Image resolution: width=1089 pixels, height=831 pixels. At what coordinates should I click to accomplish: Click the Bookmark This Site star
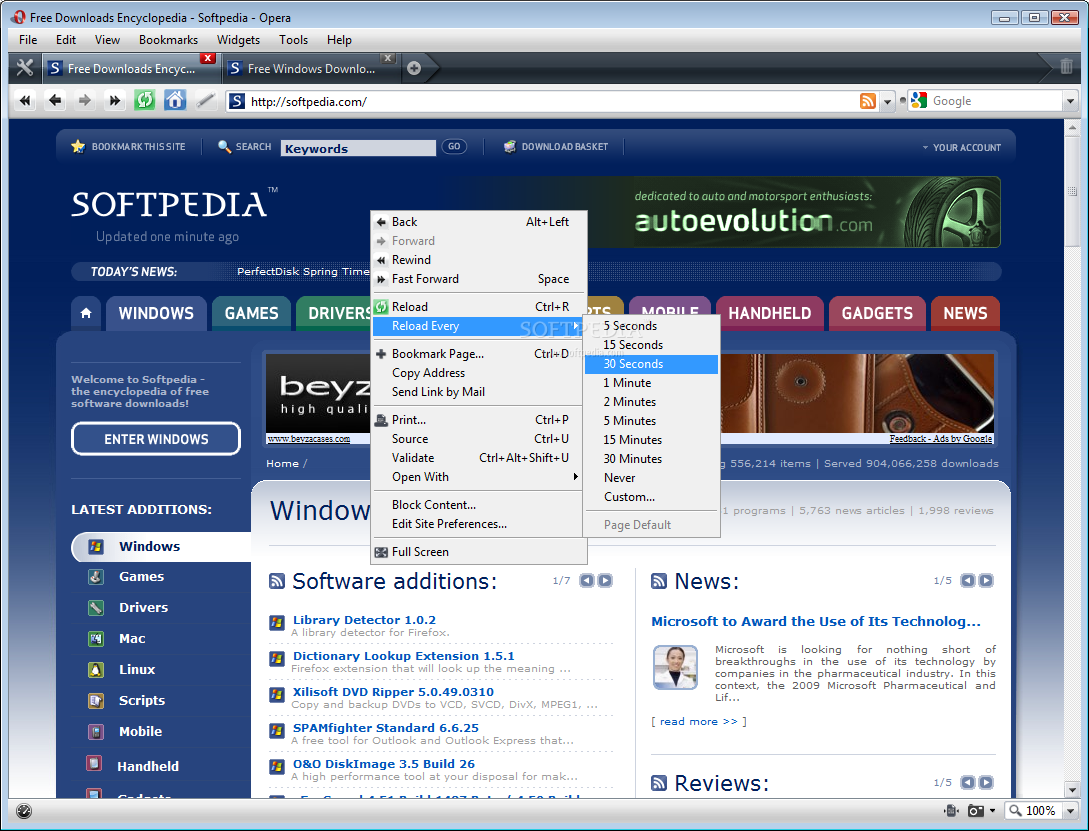point(78,146)
